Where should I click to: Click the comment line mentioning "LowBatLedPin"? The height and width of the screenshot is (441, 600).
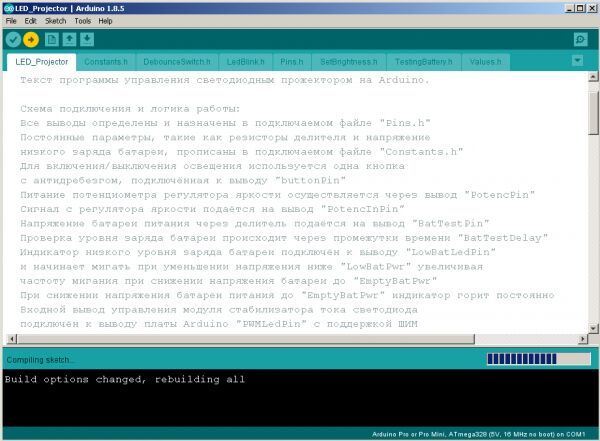[x=258, y=252]
